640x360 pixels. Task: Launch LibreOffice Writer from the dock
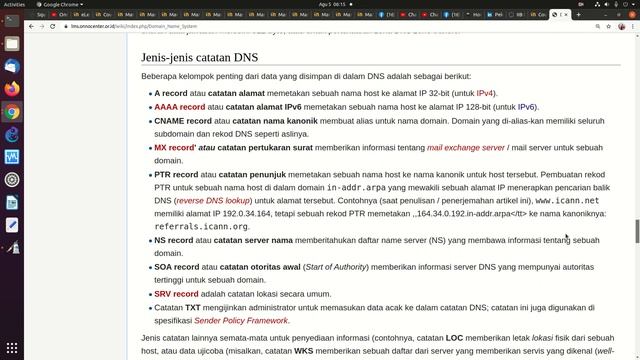point(12,202)
